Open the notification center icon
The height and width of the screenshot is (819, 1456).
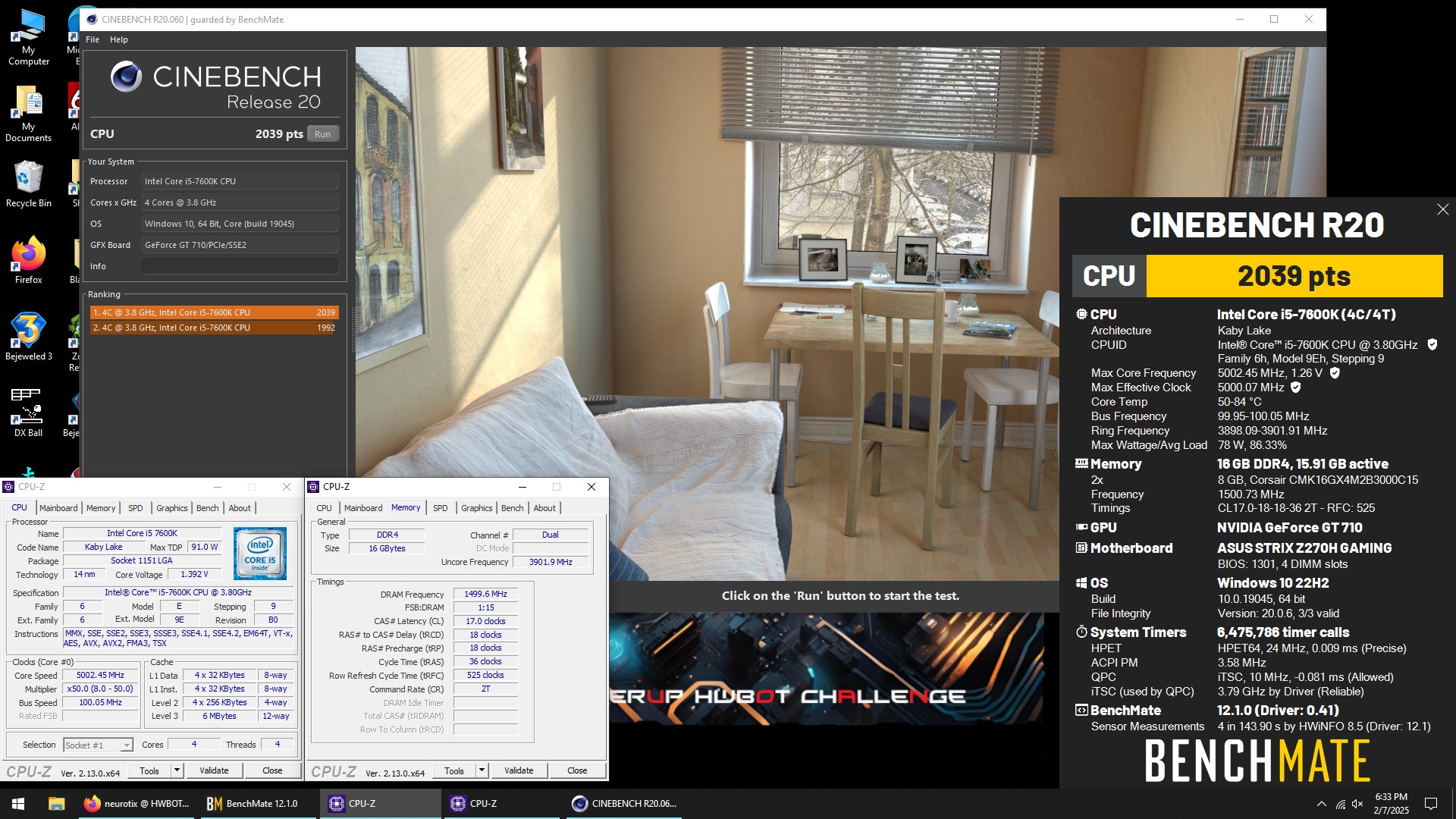tap(1431, 804)
